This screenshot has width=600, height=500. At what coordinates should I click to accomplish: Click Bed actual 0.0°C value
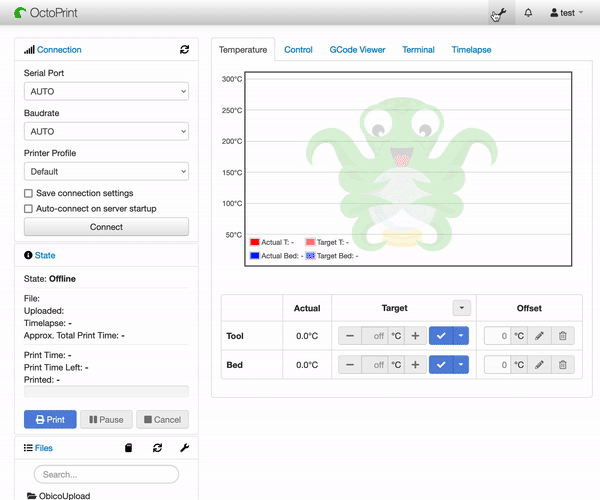(x=307, y=365)
